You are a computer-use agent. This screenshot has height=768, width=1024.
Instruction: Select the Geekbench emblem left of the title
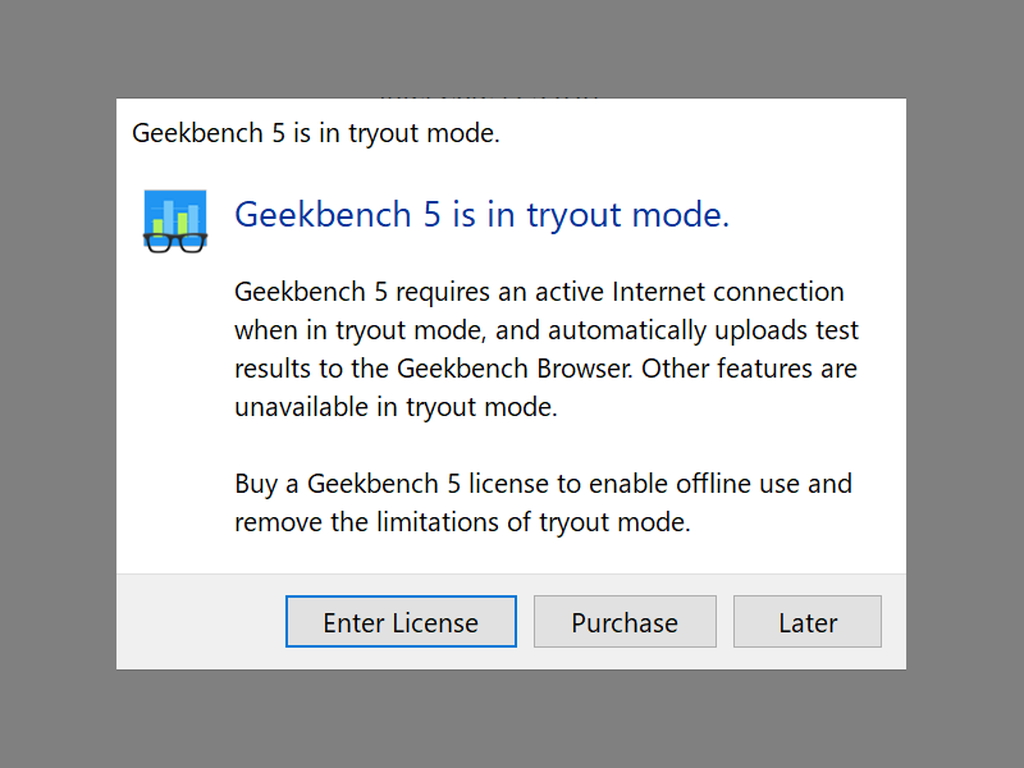pos(174,219)
